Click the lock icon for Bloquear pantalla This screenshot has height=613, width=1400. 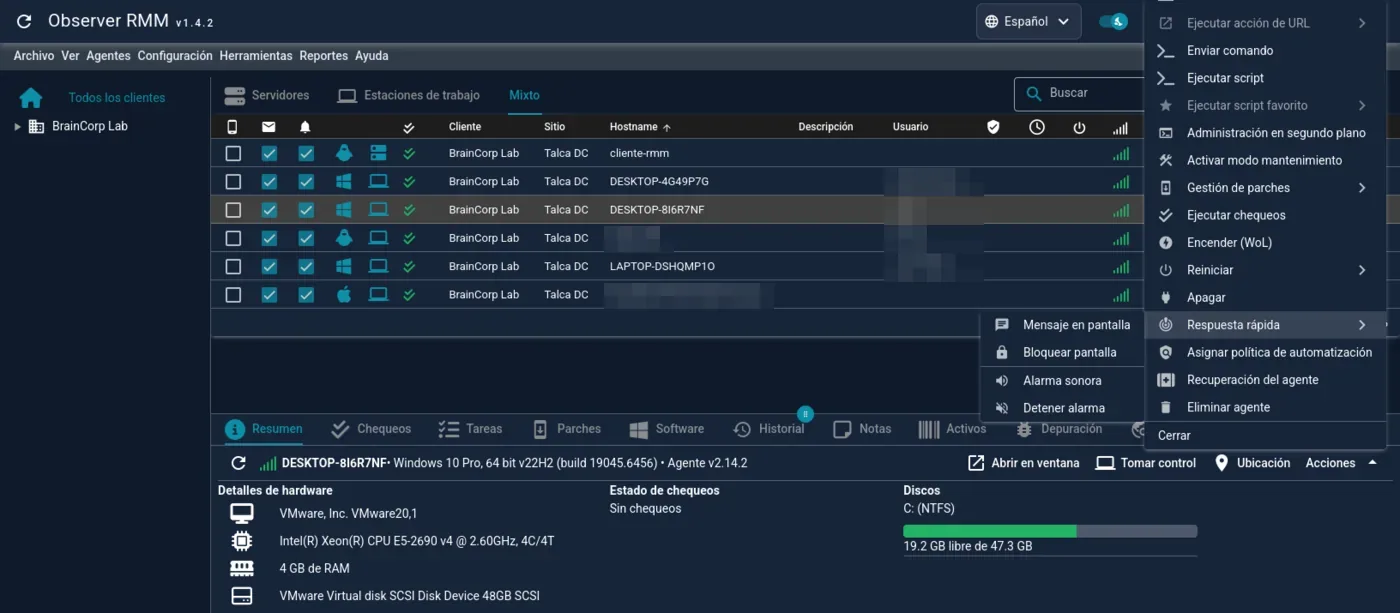coord(1002,352)
